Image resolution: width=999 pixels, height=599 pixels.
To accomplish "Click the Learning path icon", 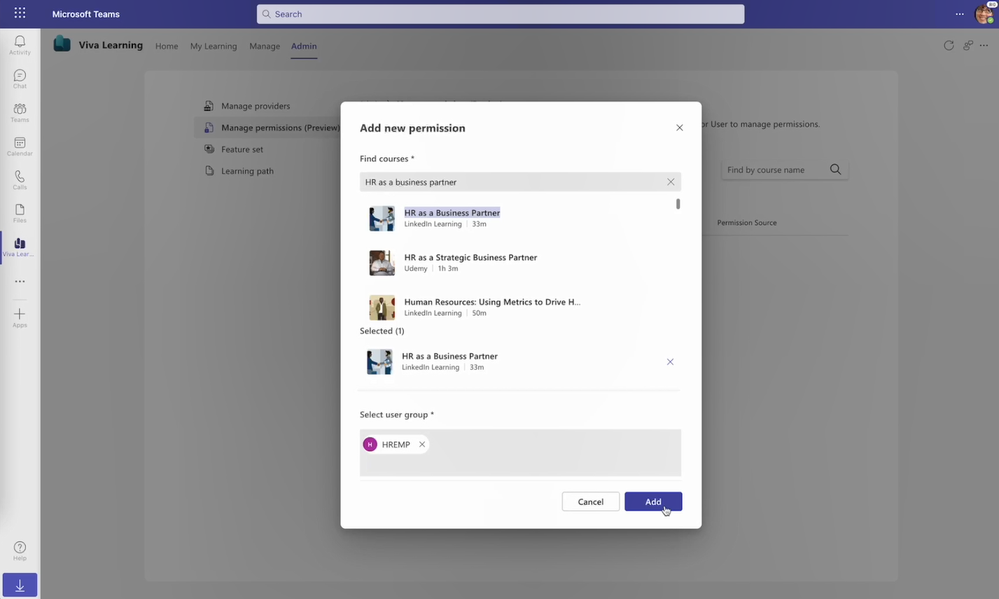I will tap(209, 171).
